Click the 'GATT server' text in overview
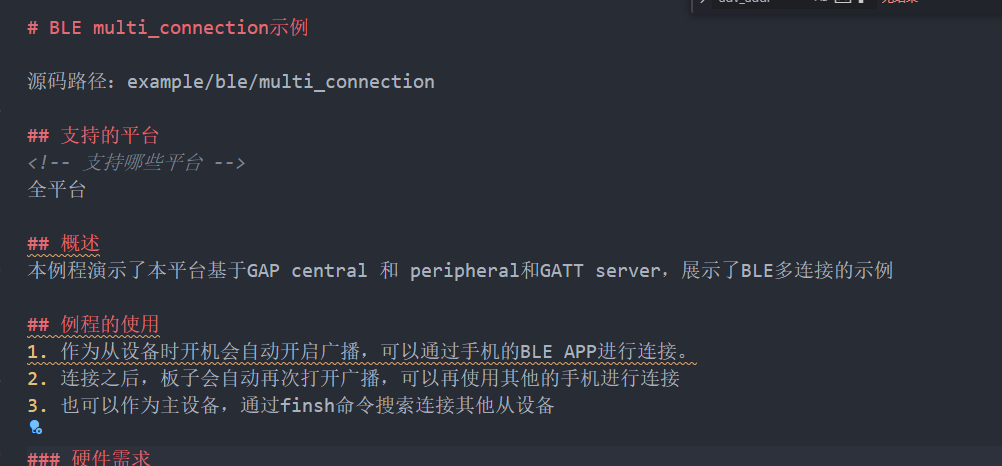Image resolution: width=1002 pixels, height=466 pixels. [599, 270]
